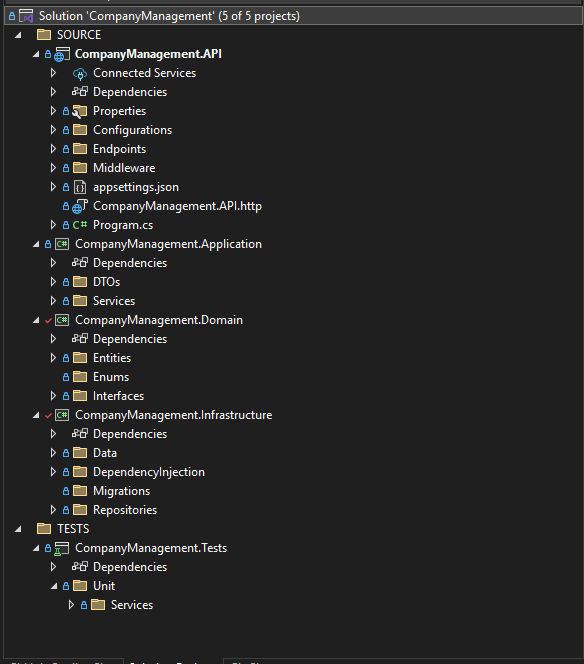
Task: Click Dependencies icon under CompanyManagement.Domain
Action: 80,339
